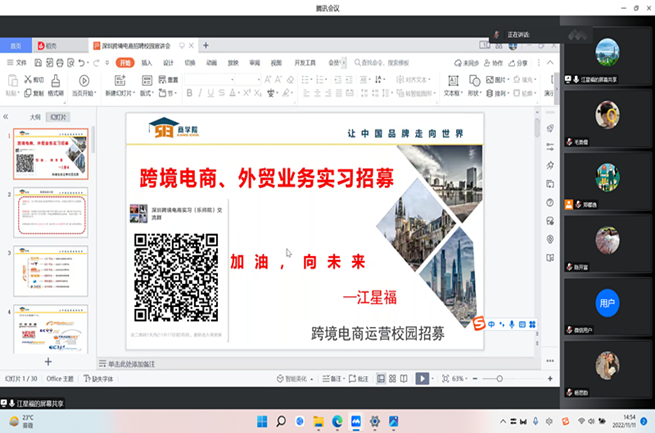This screenshot has height=433, width=655.
Task: Toggle Bold formatting
Action: pos(190,93)
